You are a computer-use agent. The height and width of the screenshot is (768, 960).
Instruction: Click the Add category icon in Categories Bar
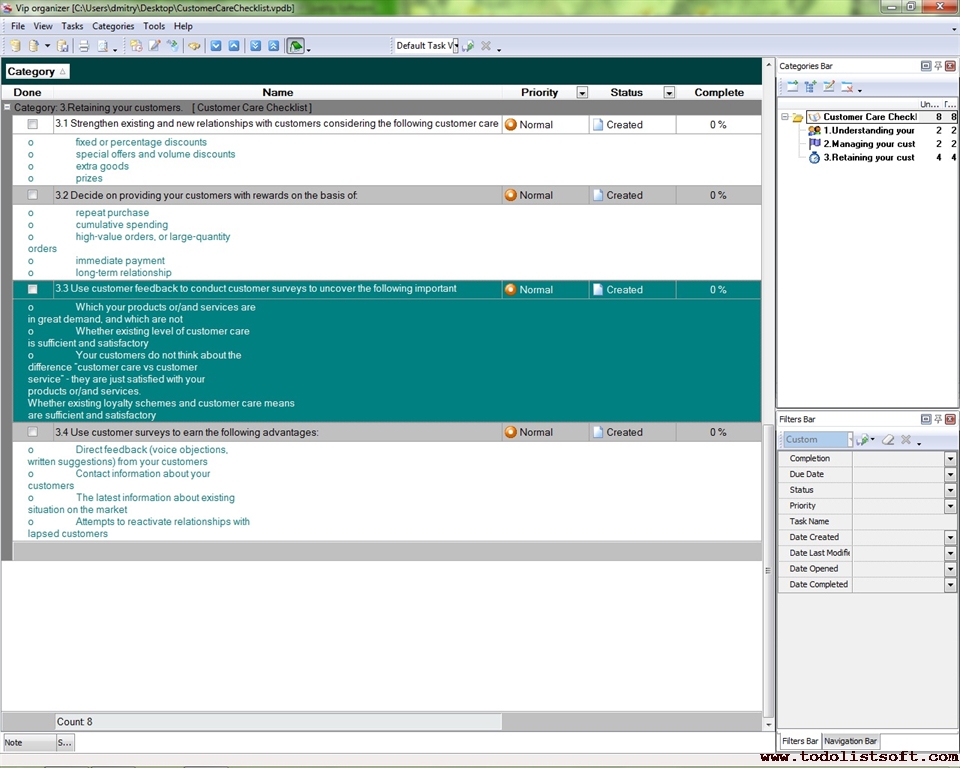click(x=792, y=88)
